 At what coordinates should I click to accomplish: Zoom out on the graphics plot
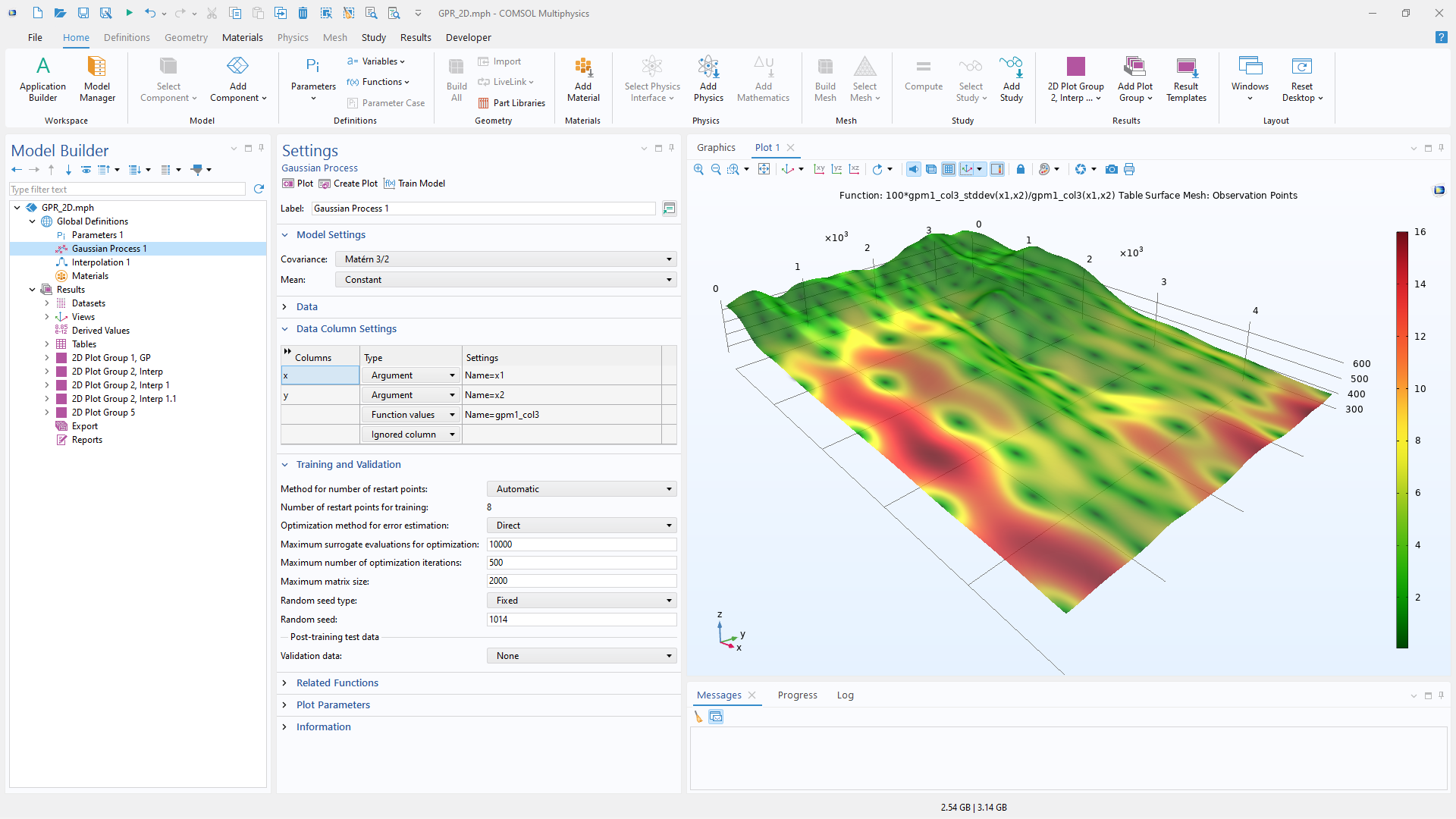[716, 169]
